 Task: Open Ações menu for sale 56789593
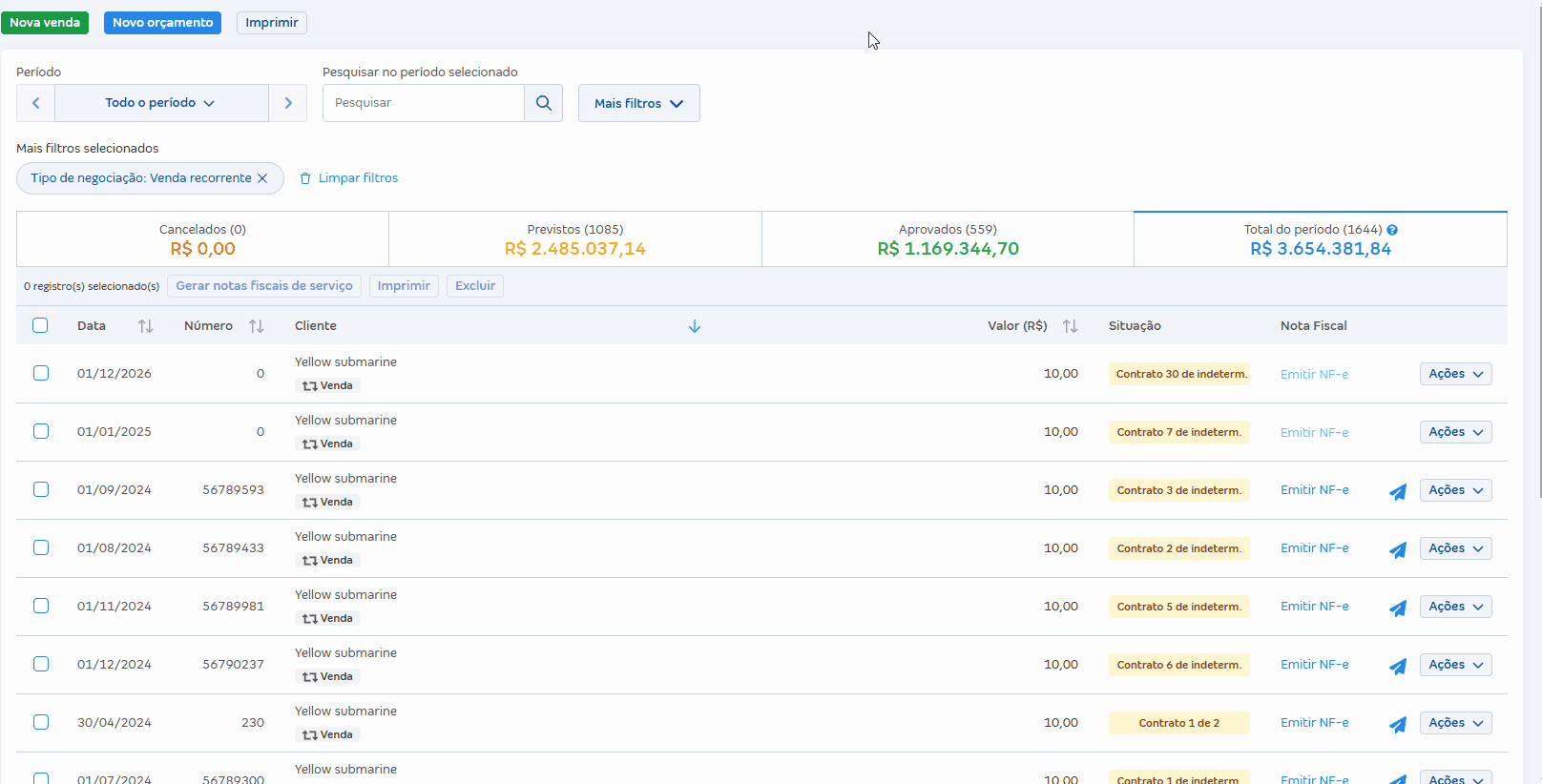[x=1455, y=490]
